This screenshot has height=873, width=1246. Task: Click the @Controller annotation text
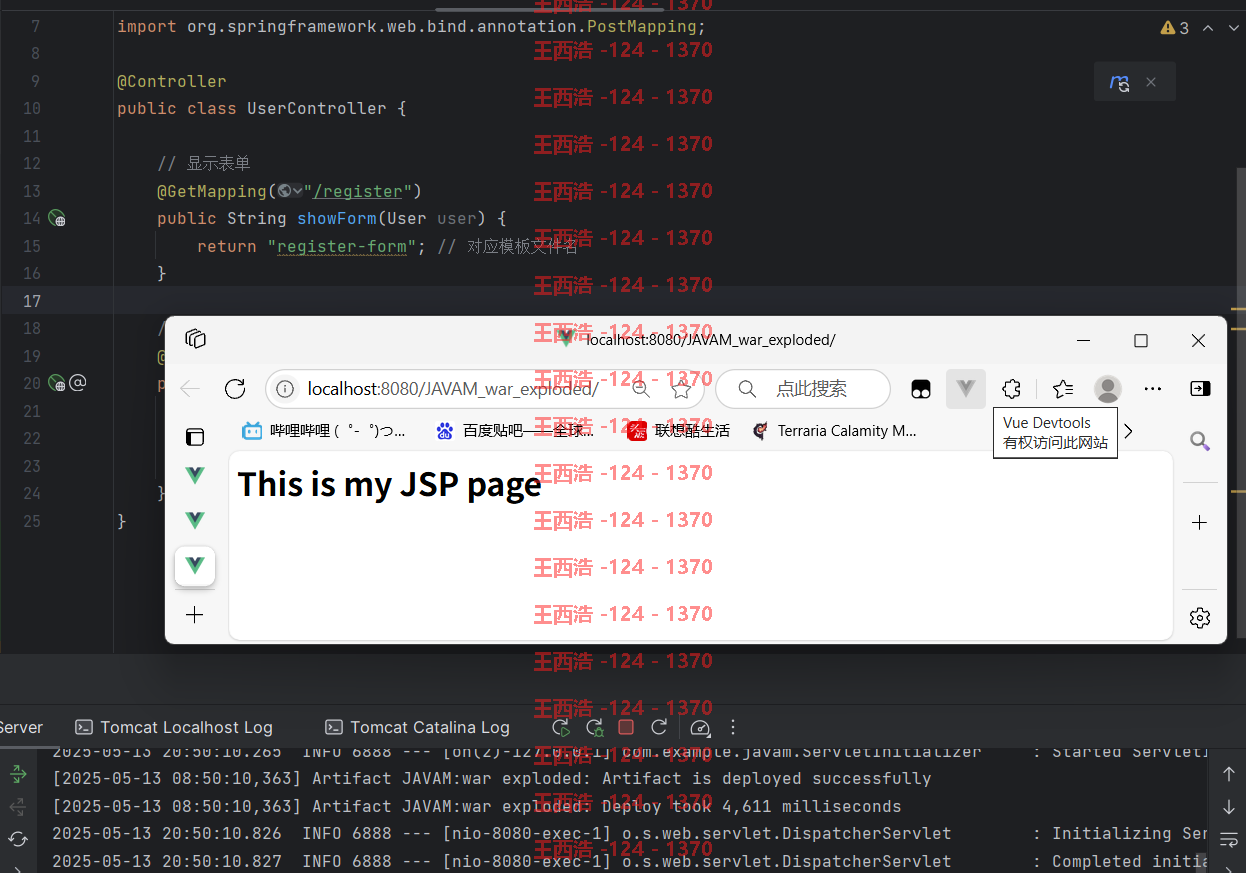(172, 81)
